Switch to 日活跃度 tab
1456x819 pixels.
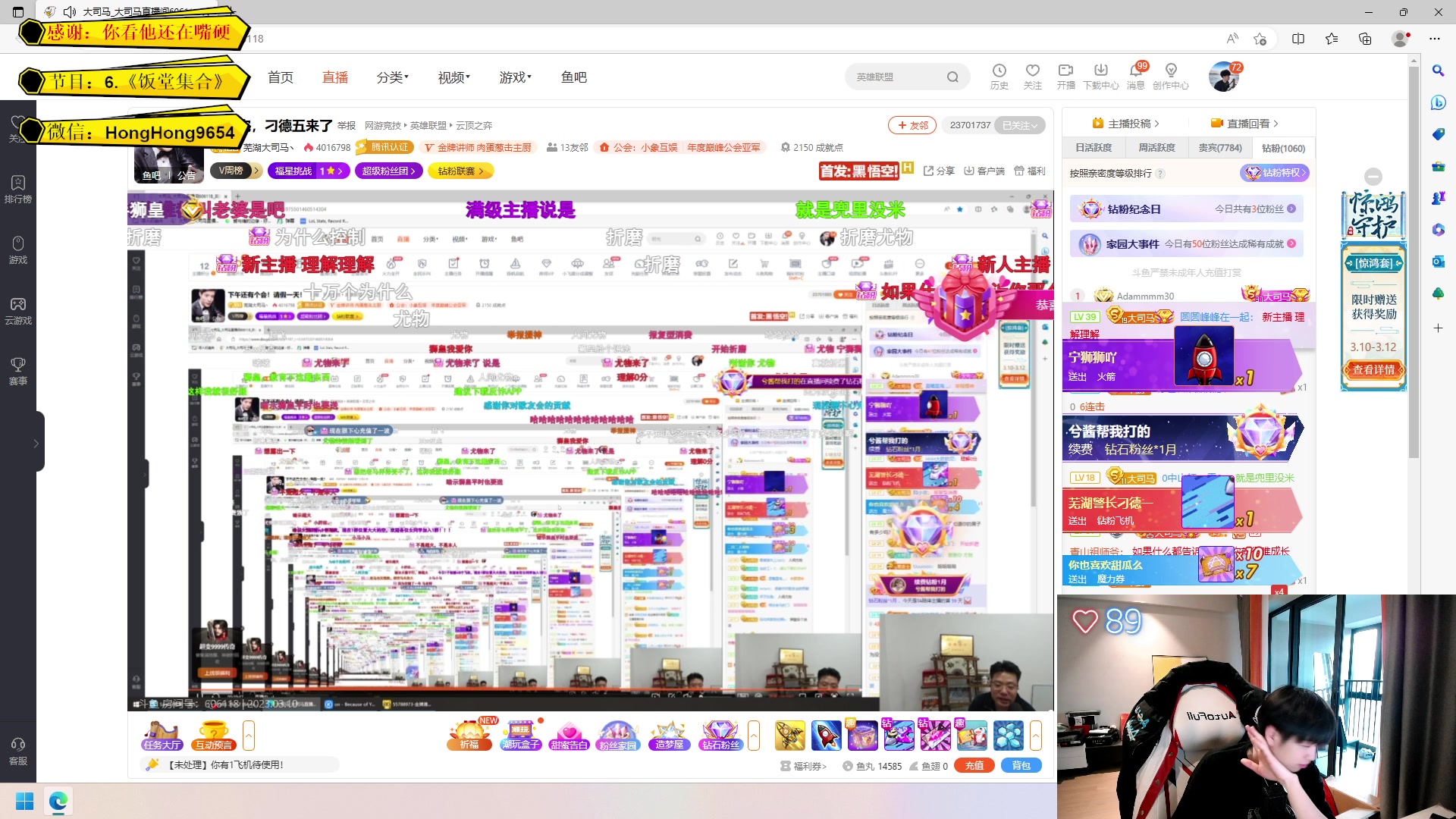pos(1094,148)
